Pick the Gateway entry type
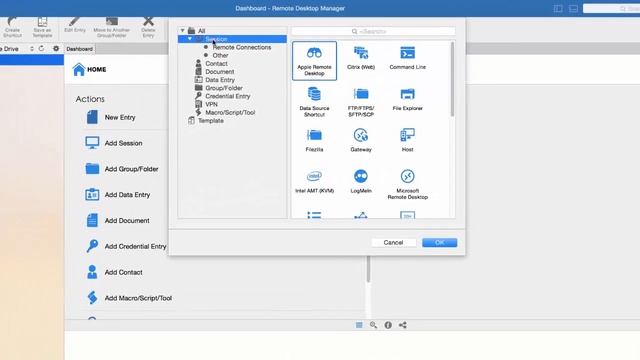The image size is (640, 360). pyautogui.click(x=361, y=140)
